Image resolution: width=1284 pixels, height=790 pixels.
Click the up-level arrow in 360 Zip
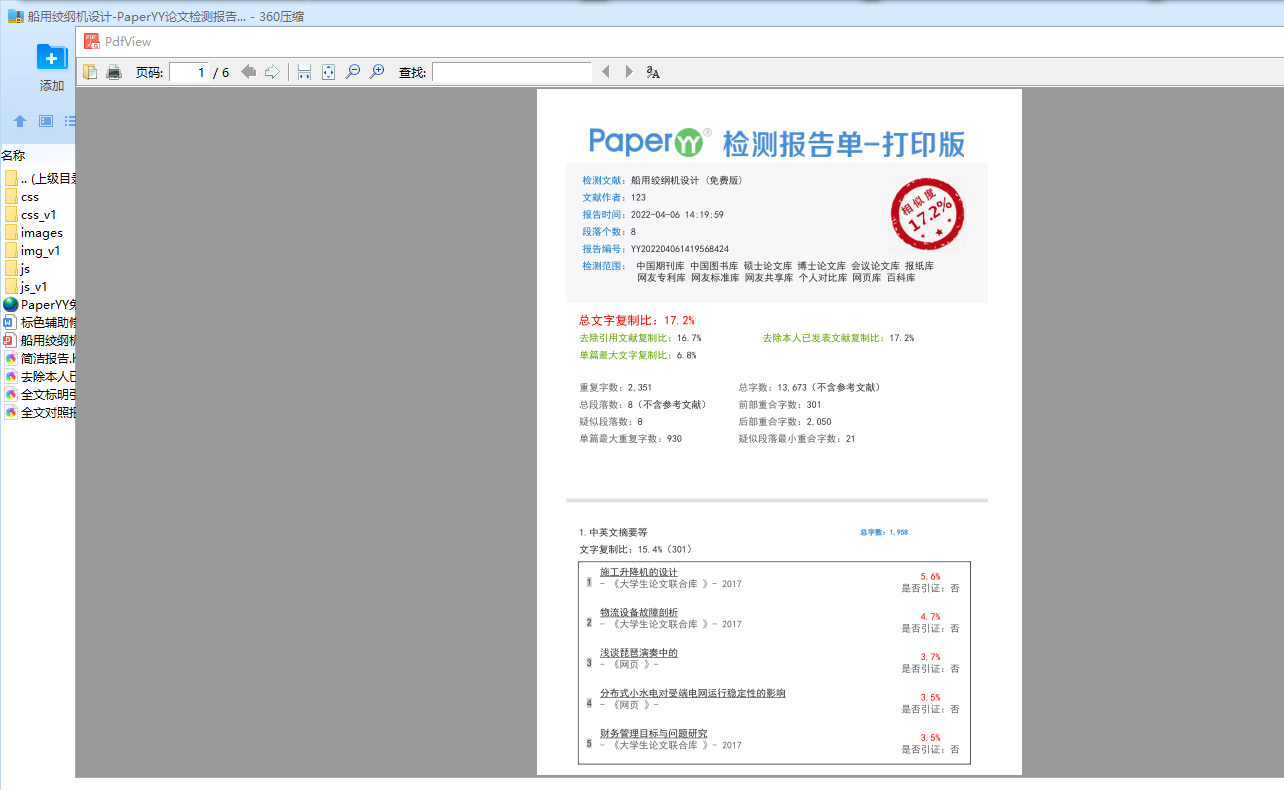20,121
